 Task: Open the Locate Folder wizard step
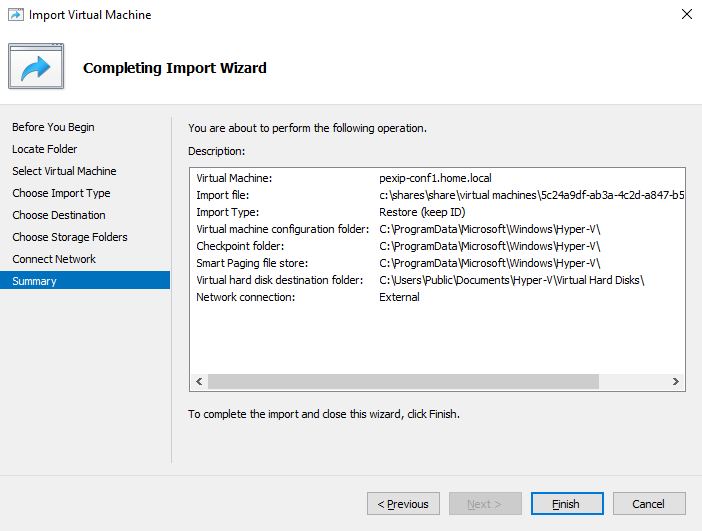(x=44, y=149)
